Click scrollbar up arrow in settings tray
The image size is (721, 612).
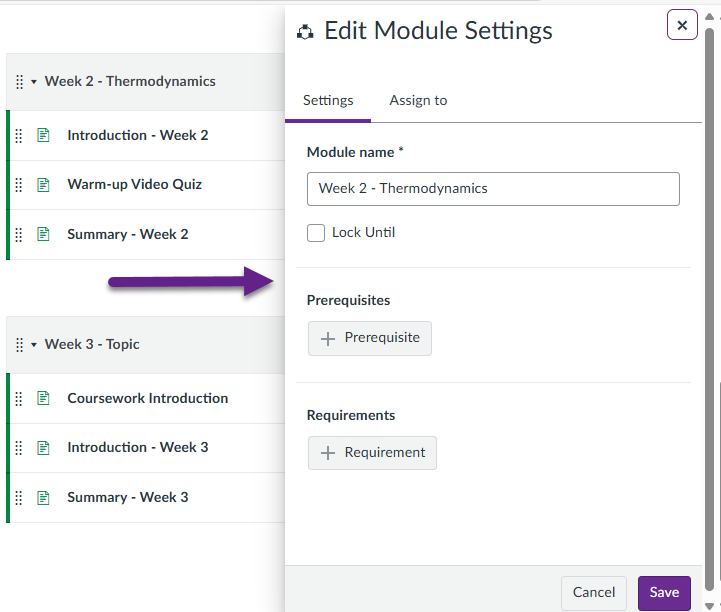[710, 17]
